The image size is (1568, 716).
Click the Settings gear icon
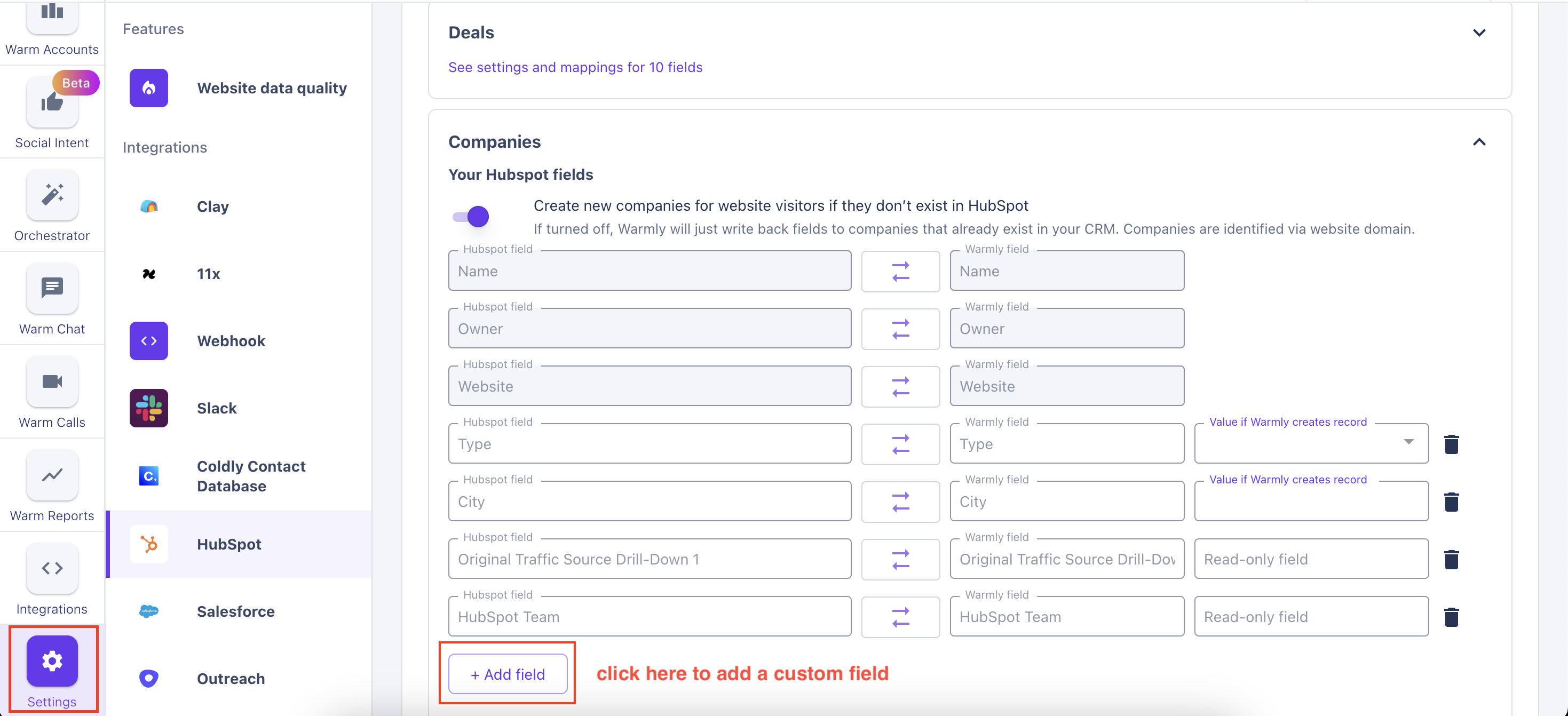pyautogui.click(x=52, y=661)
